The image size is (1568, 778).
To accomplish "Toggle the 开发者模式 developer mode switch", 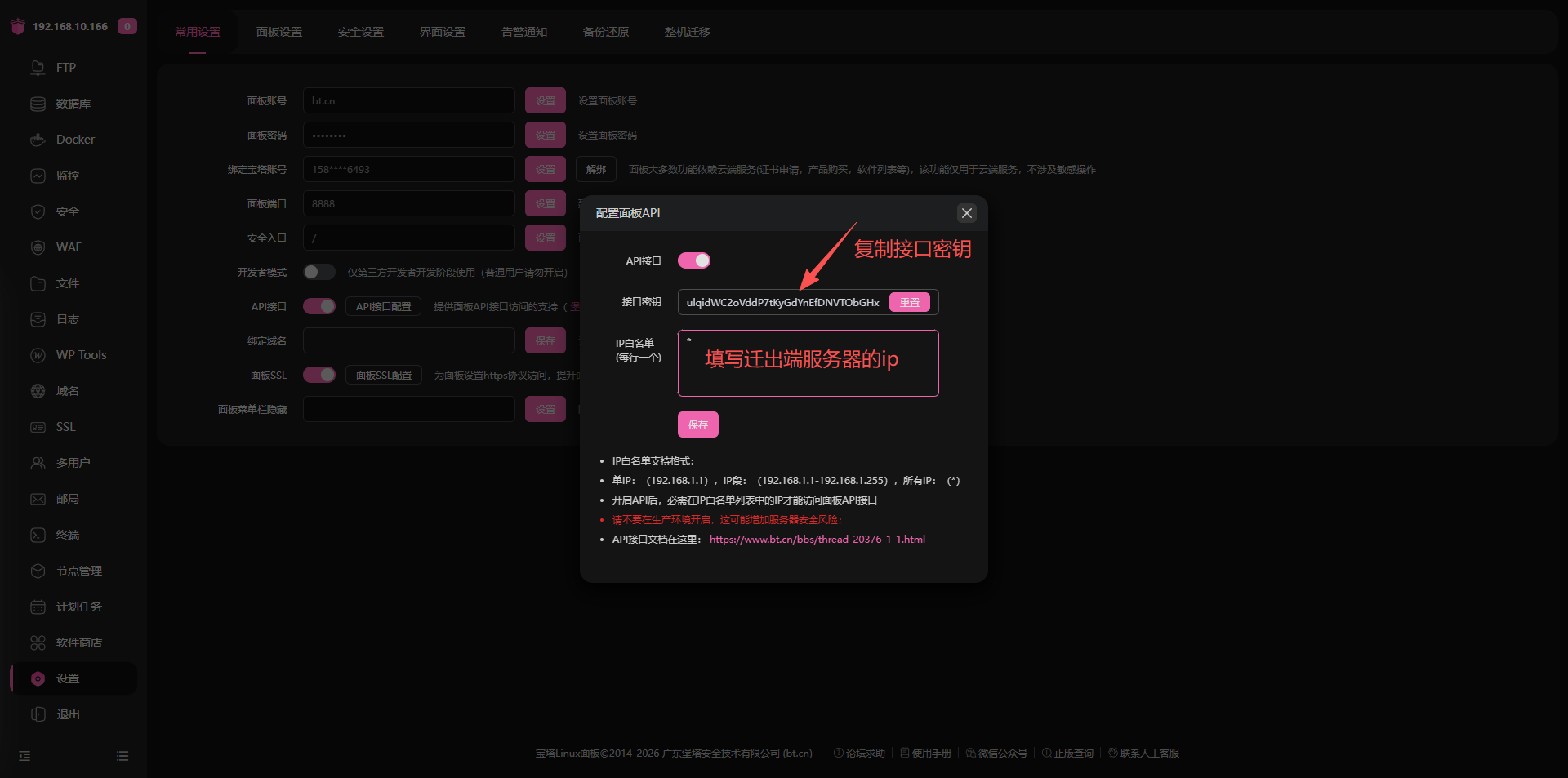I will point(318,272).
